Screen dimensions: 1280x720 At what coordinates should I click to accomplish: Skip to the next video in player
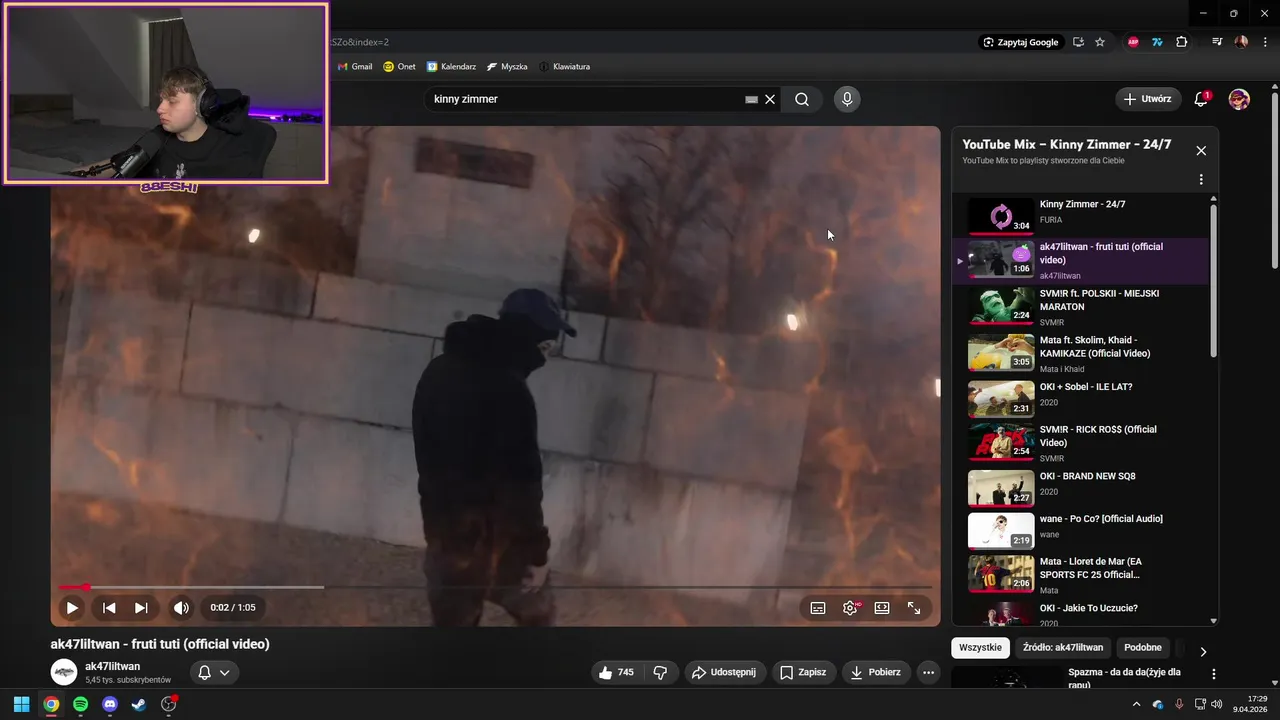pos(141,607)
